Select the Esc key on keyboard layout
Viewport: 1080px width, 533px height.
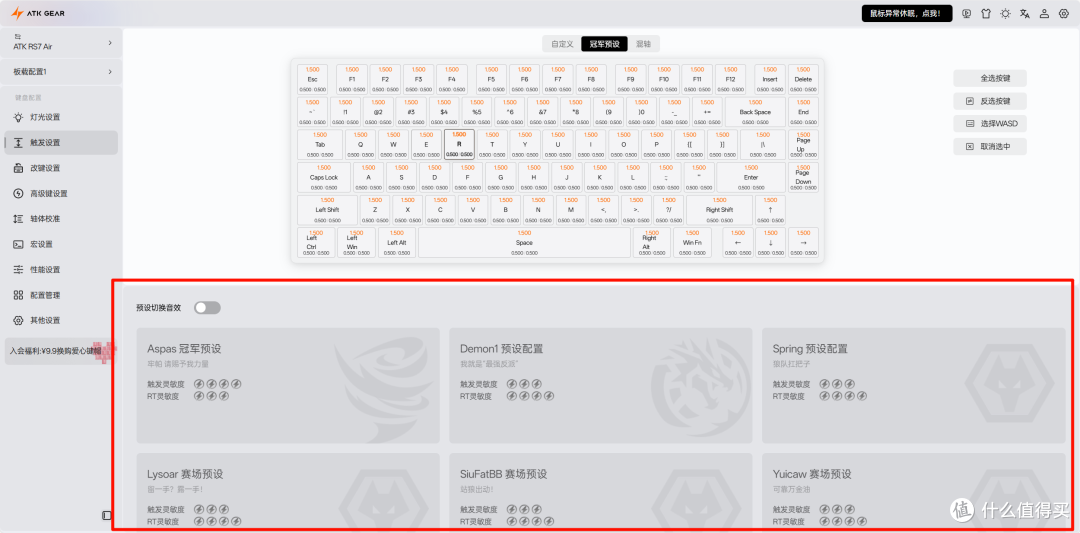pos(313,79)
